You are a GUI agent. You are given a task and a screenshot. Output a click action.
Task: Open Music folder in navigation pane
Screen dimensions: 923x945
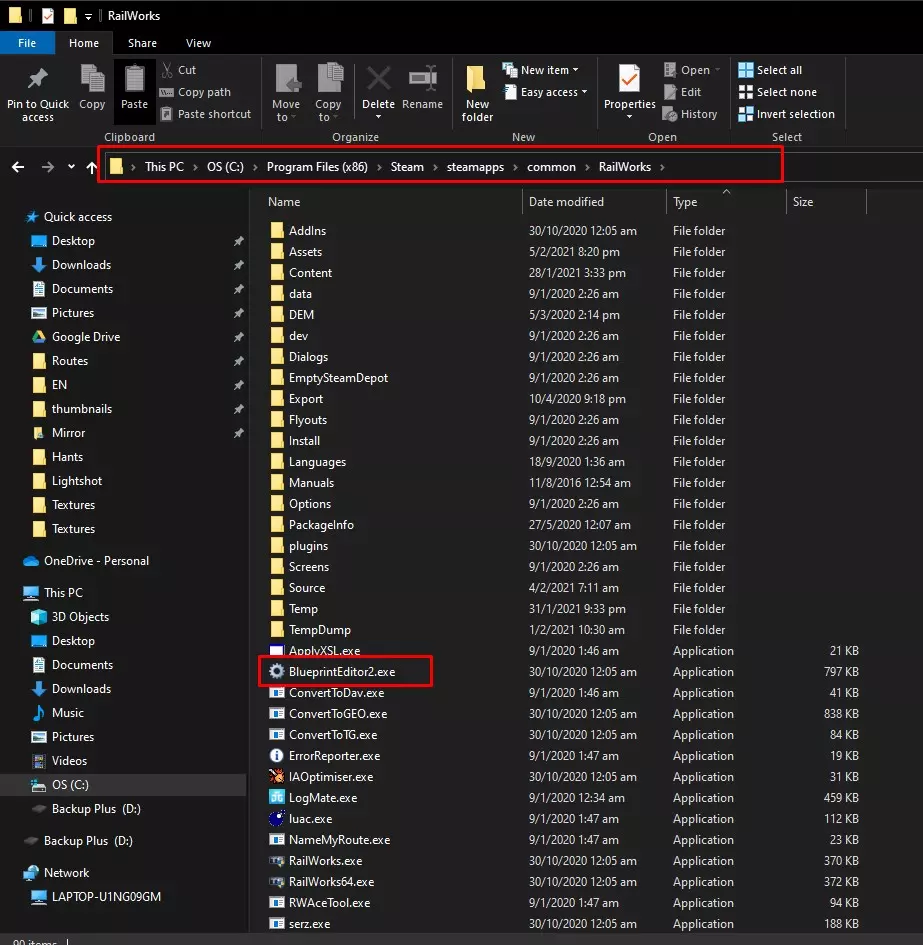[x=68, y=713]
